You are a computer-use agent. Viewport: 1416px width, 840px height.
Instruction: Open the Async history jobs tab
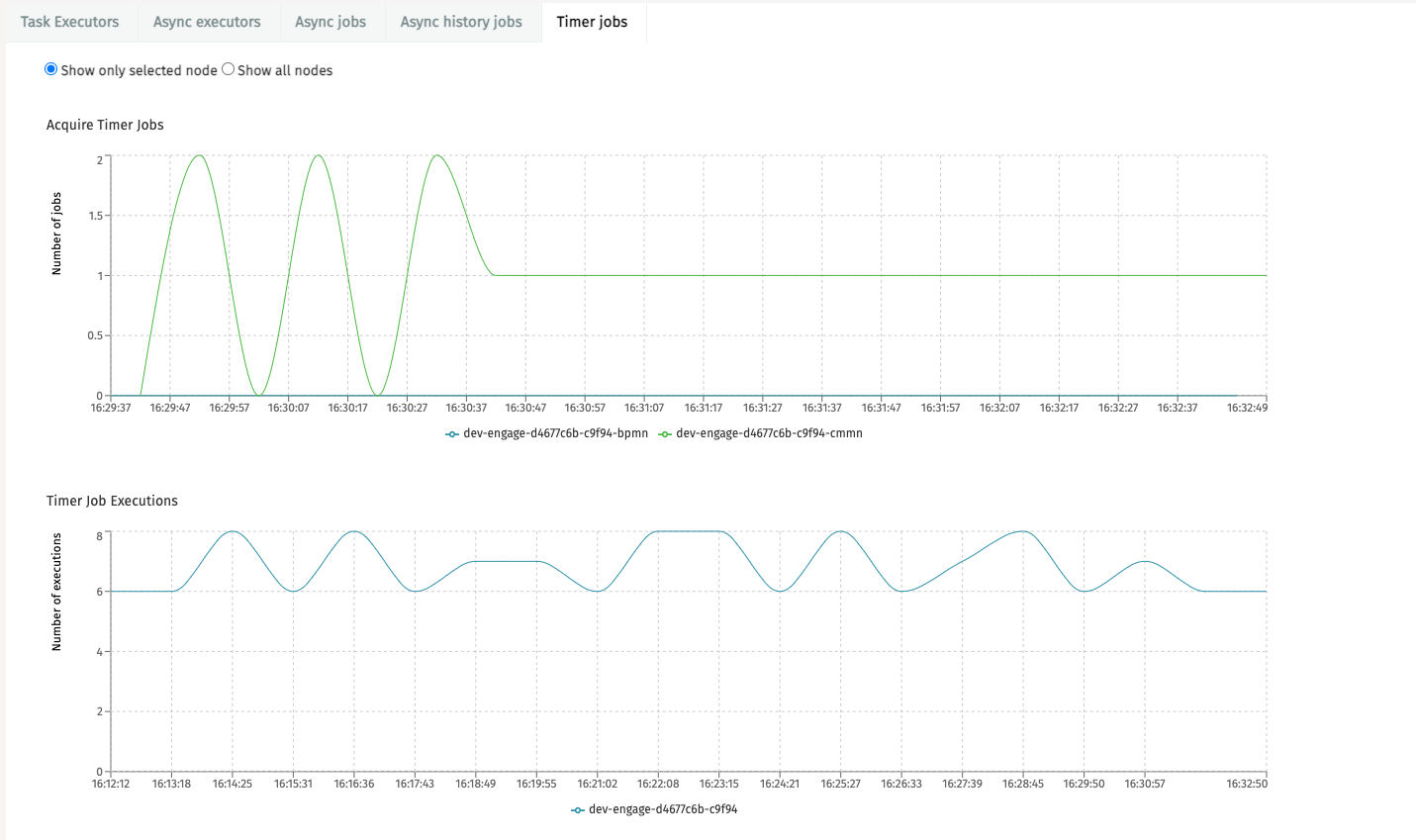point(461,22)
